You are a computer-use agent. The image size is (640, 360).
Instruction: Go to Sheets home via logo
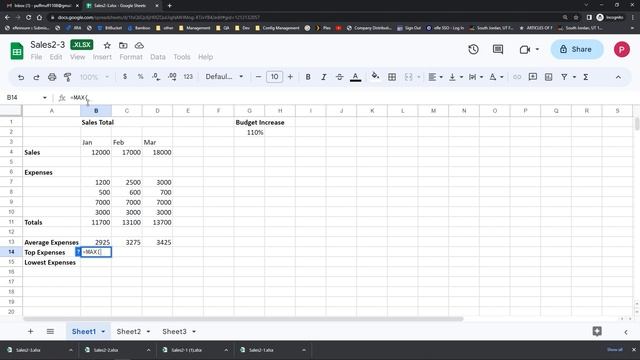pyautogui.click(x=17, y=51)
